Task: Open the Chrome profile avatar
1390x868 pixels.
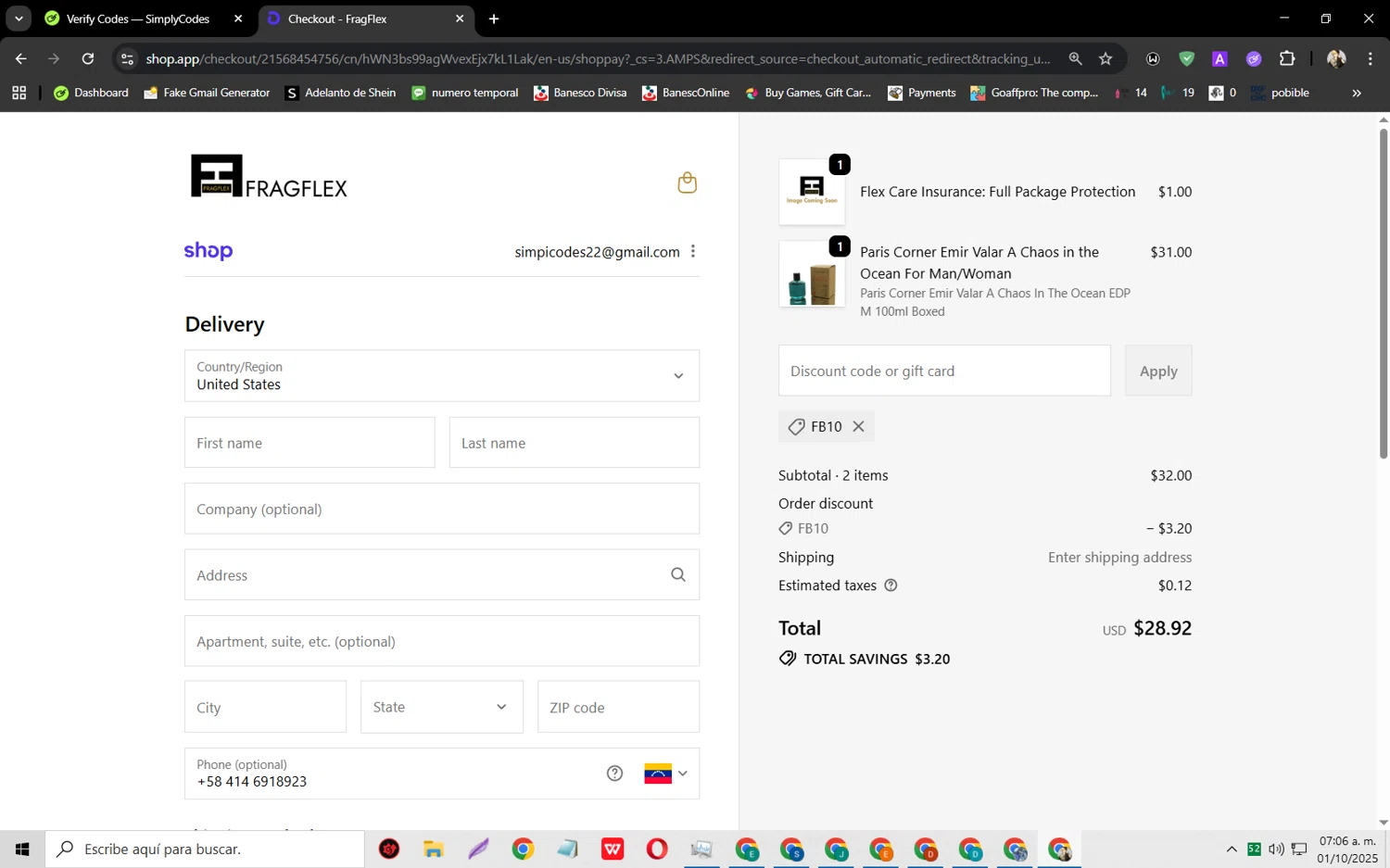Action: click(x=1336, y=58)
